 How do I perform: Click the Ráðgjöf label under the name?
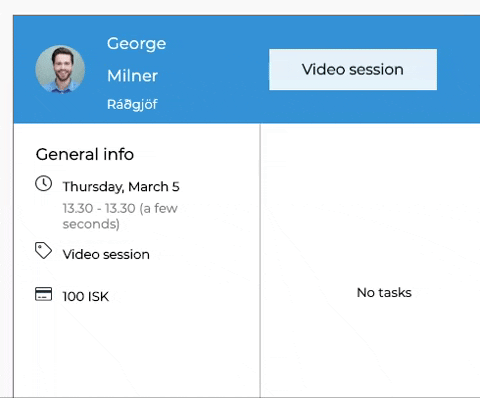(132, 105)
